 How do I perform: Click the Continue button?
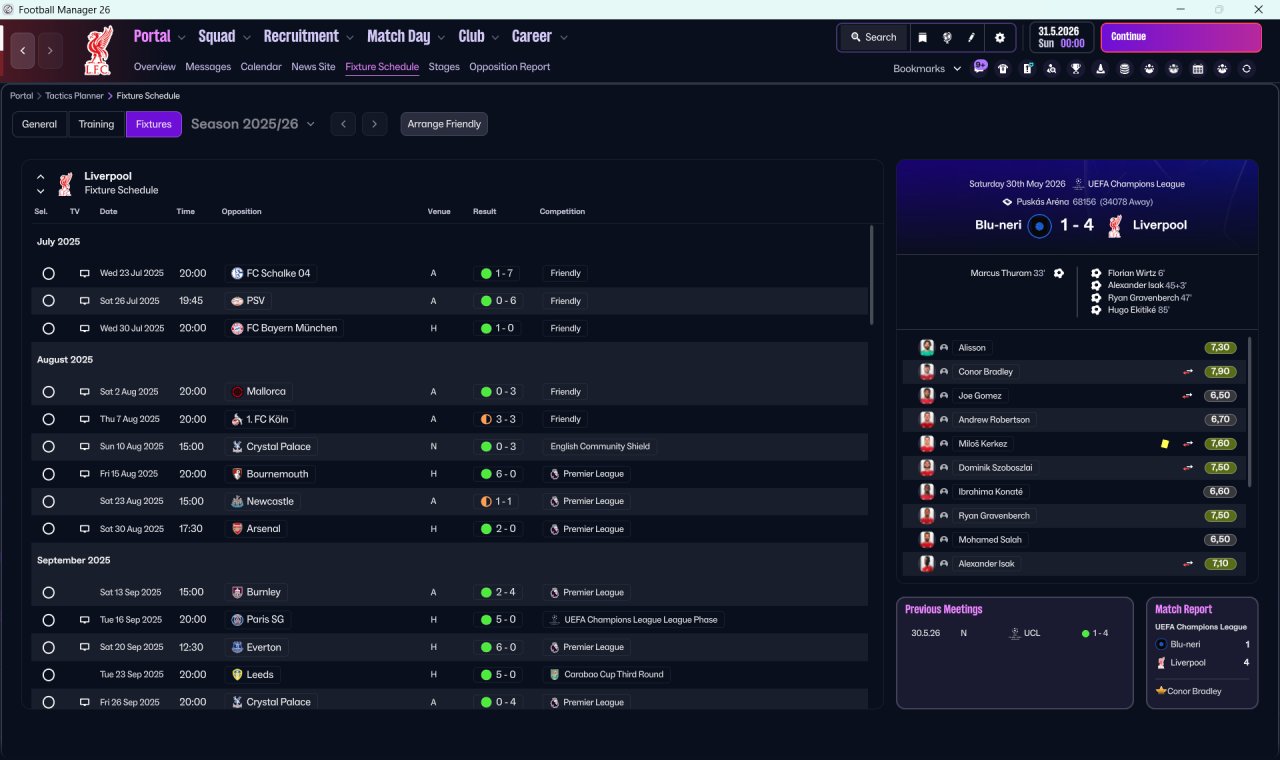pyautogui.click(x=1181, y=37)
